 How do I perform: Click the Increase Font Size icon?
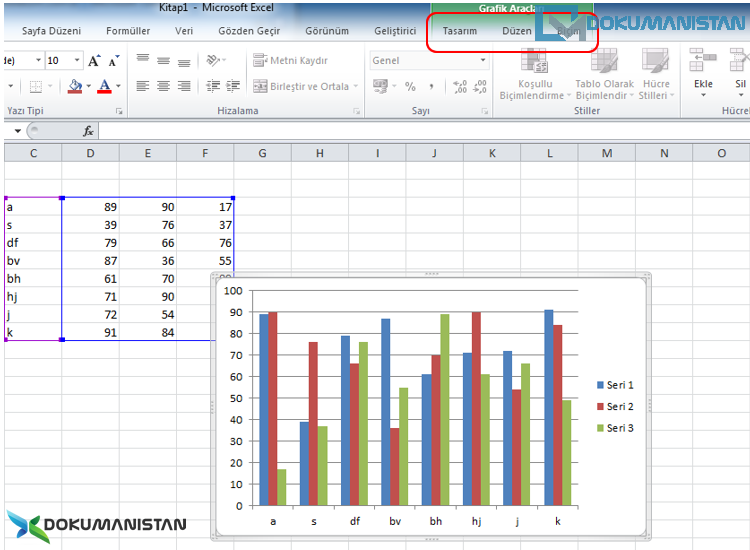point(94,61)
